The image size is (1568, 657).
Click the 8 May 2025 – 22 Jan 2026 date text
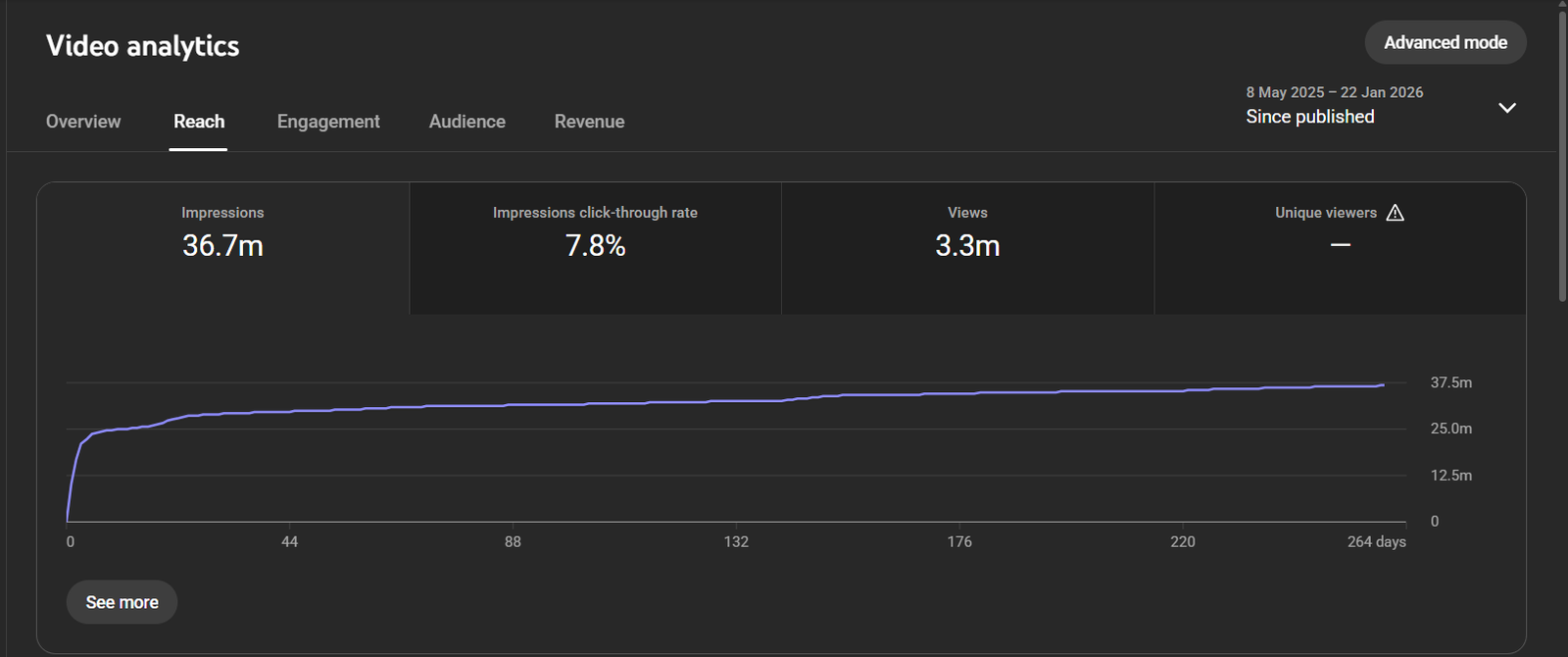(1334, 92)
